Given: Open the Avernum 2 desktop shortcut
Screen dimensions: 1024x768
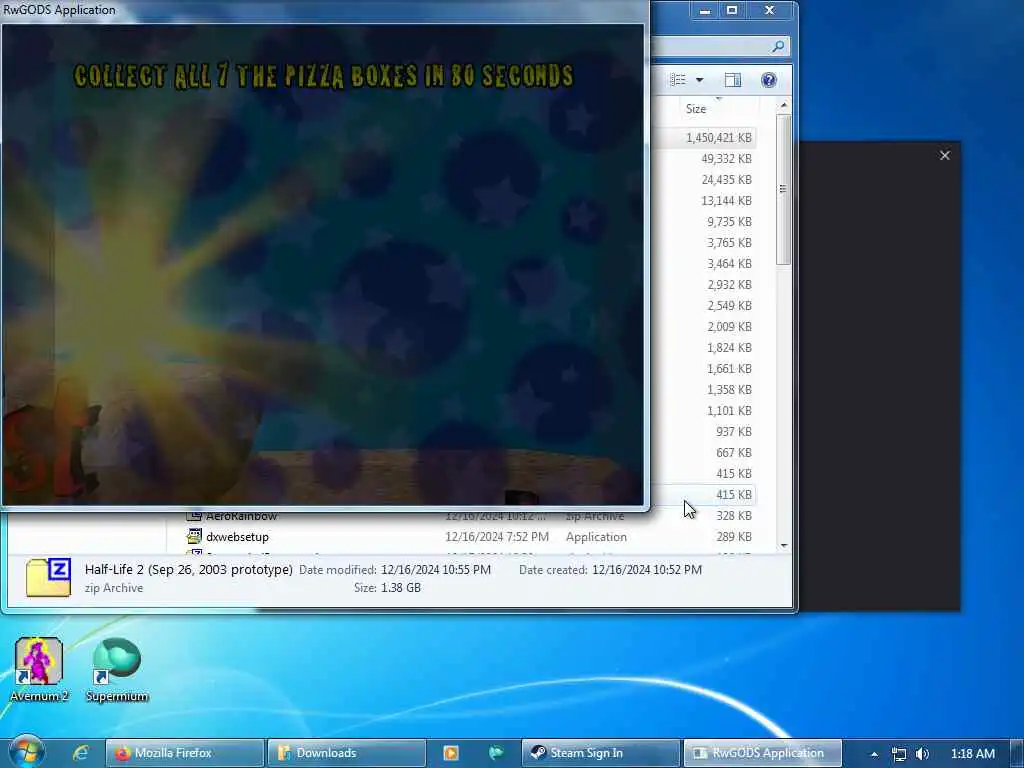Looking at the screenshot, I should click(x=39, y=669).
